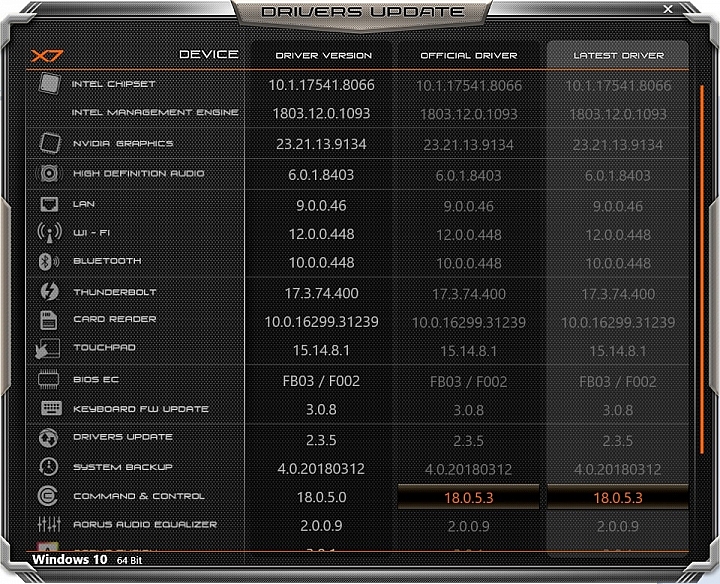Click audio driver version 6.0.1.8403
This screenshot has height=584, width=720.
321,174
